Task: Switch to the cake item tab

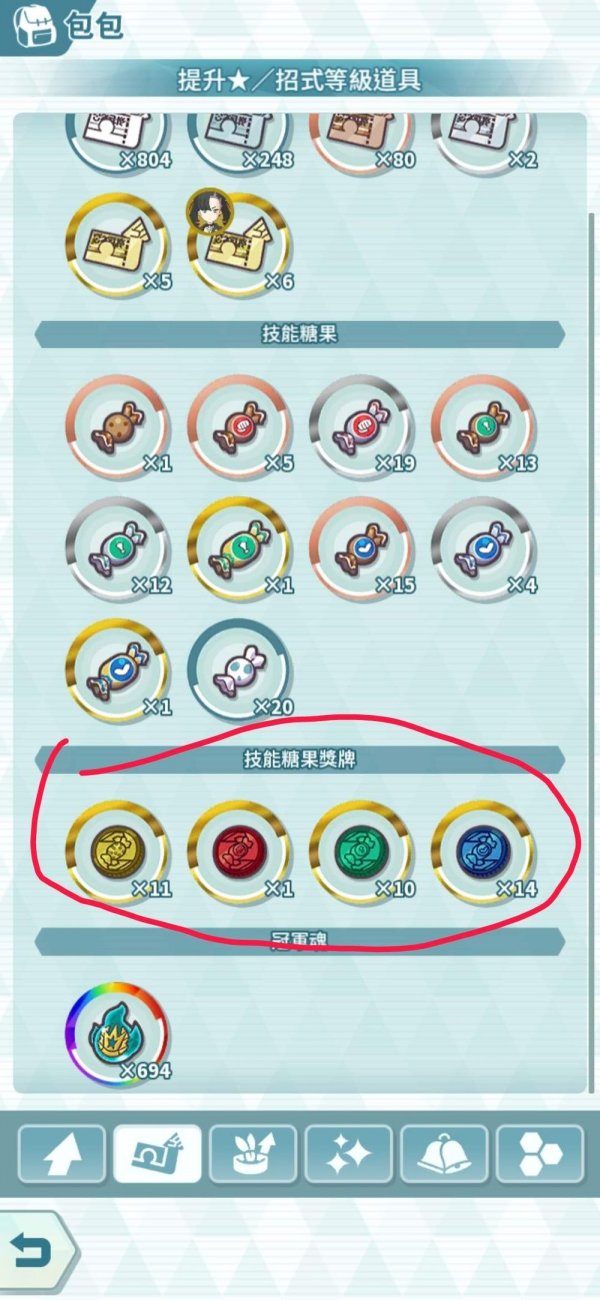Action: click(x=252, y=1154)
